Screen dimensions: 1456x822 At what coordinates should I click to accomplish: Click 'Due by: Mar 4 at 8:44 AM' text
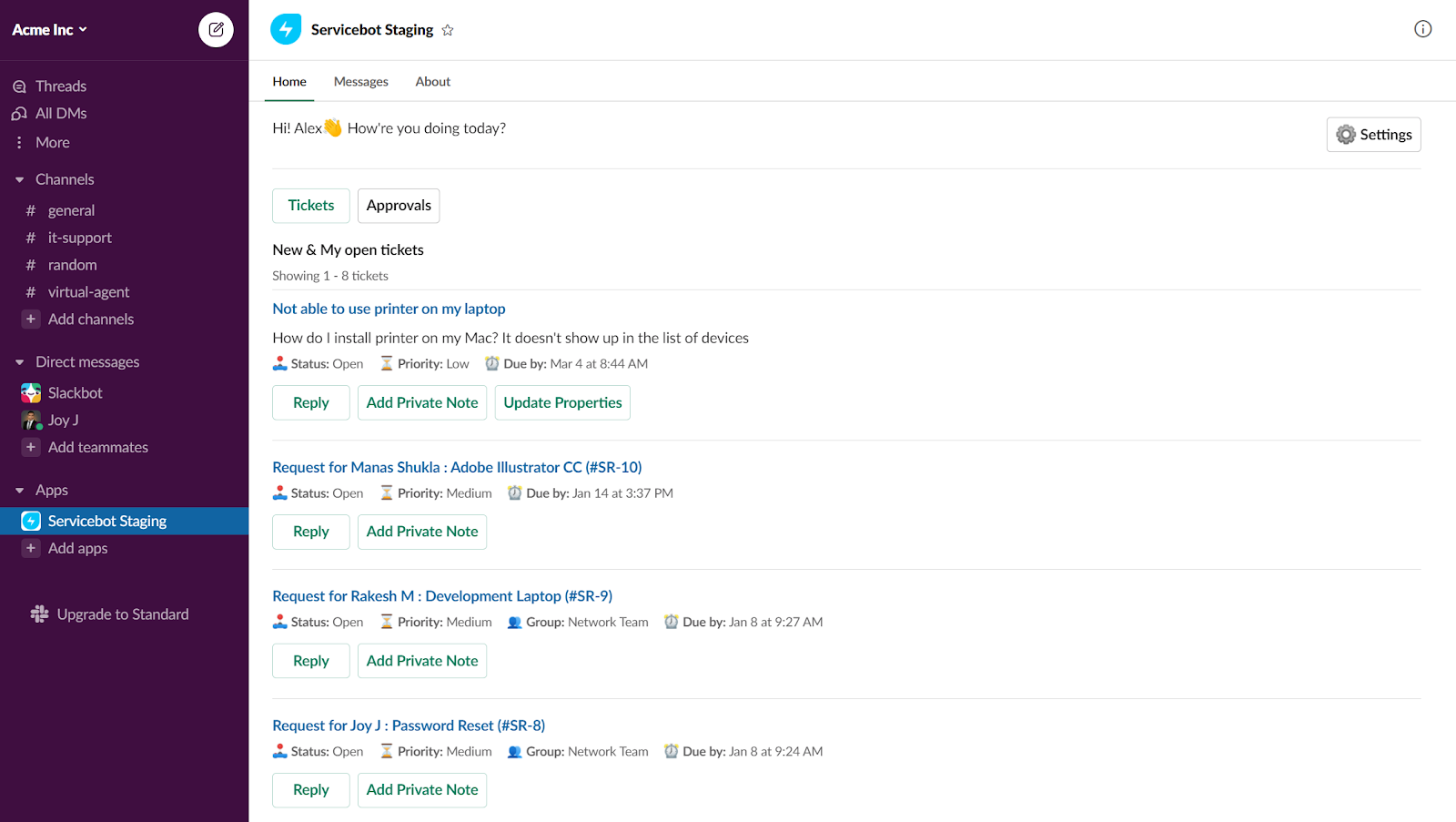click(x=576, y=364)
